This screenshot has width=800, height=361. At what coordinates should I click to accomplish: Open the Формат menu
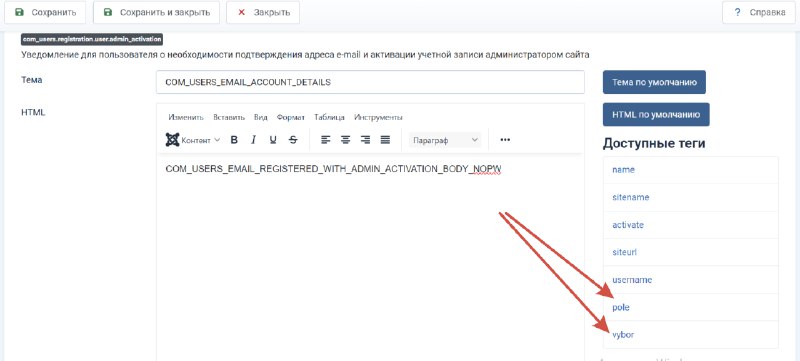tap(291, 117)
